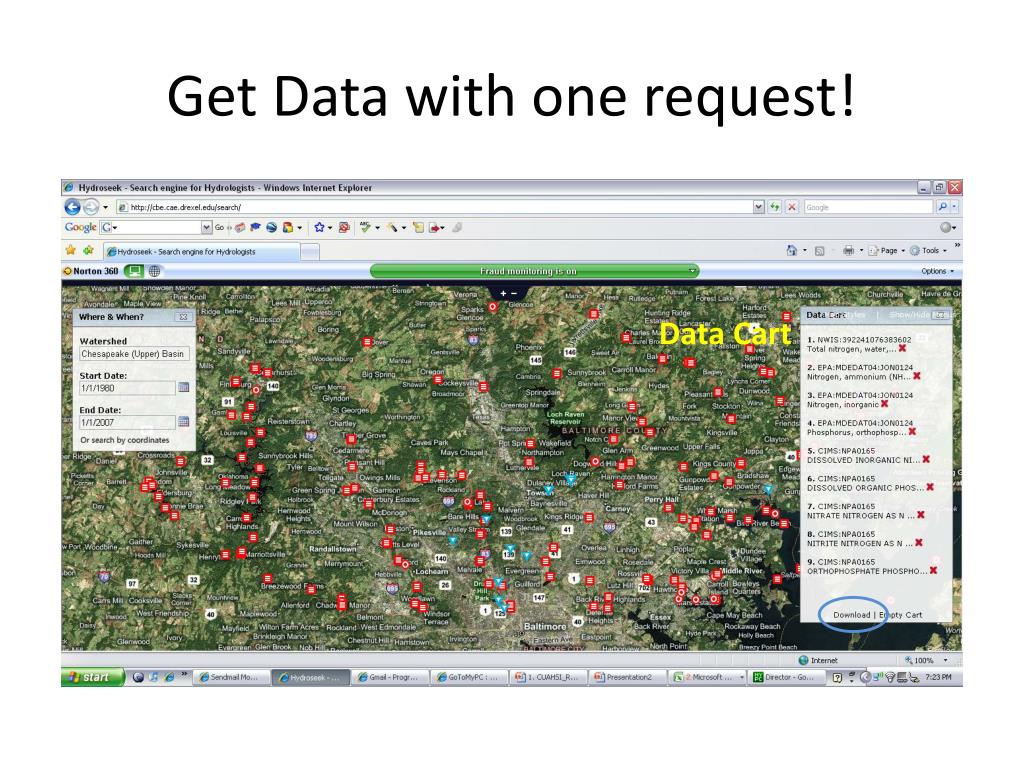Open the 100% zoom level dropdown
The height and width of the screenshot is (768, 1024).
pyautogui.click(x=945, y=660)
